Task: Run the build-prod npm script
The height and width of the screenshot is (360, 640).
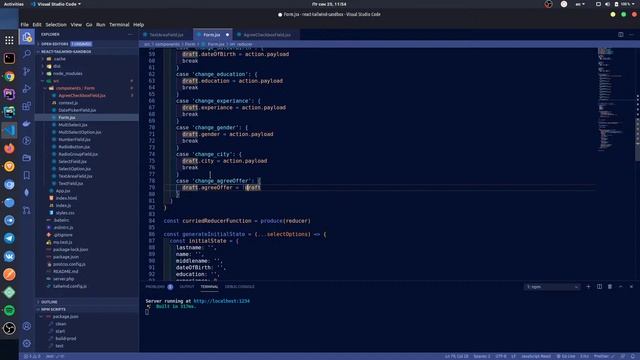Action: click(x=66, y=338)
